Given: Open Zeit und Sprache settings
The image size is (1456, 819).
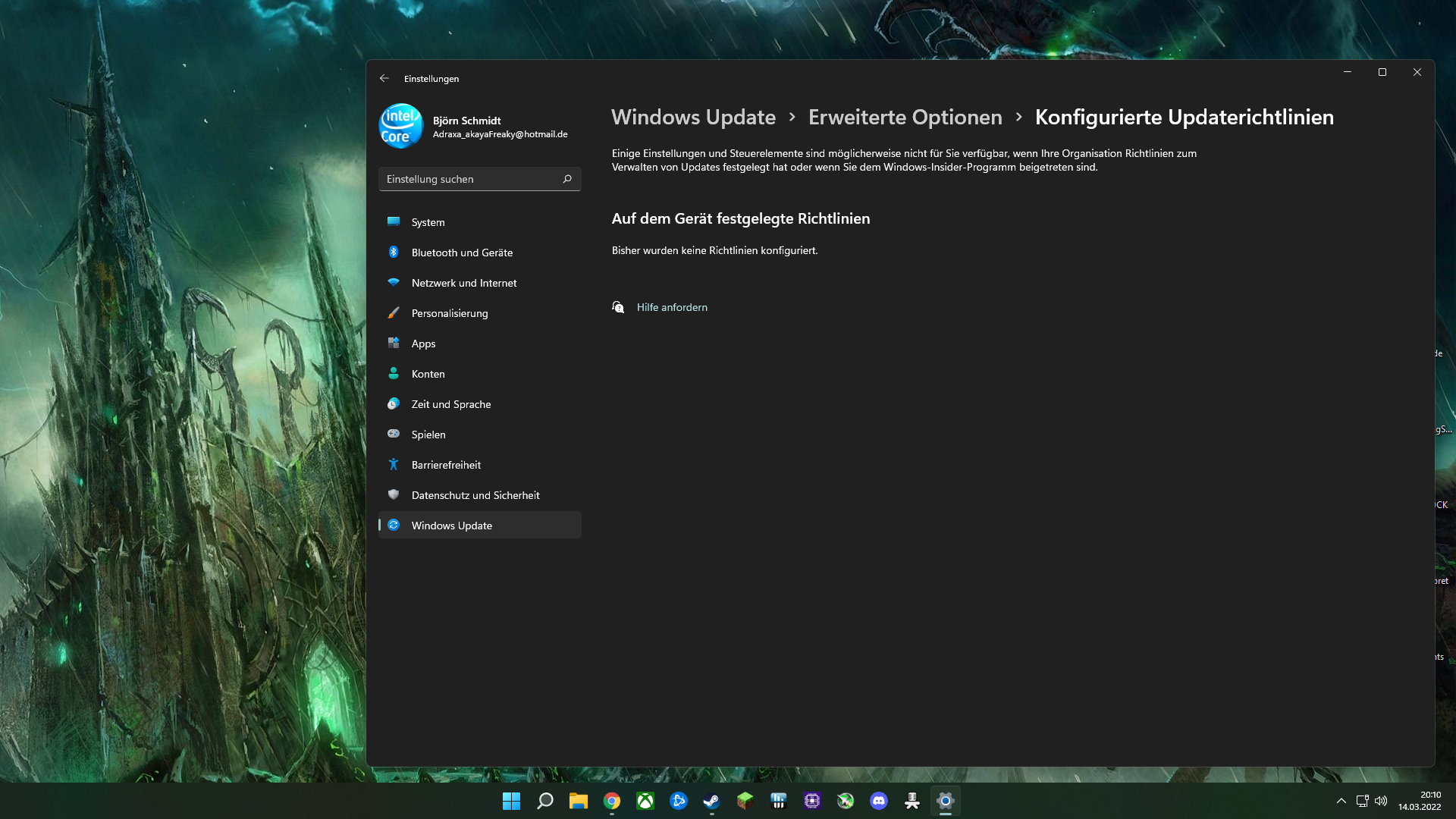Looking at the screenshot, I should pyautogui.click(x=450, y=404).
